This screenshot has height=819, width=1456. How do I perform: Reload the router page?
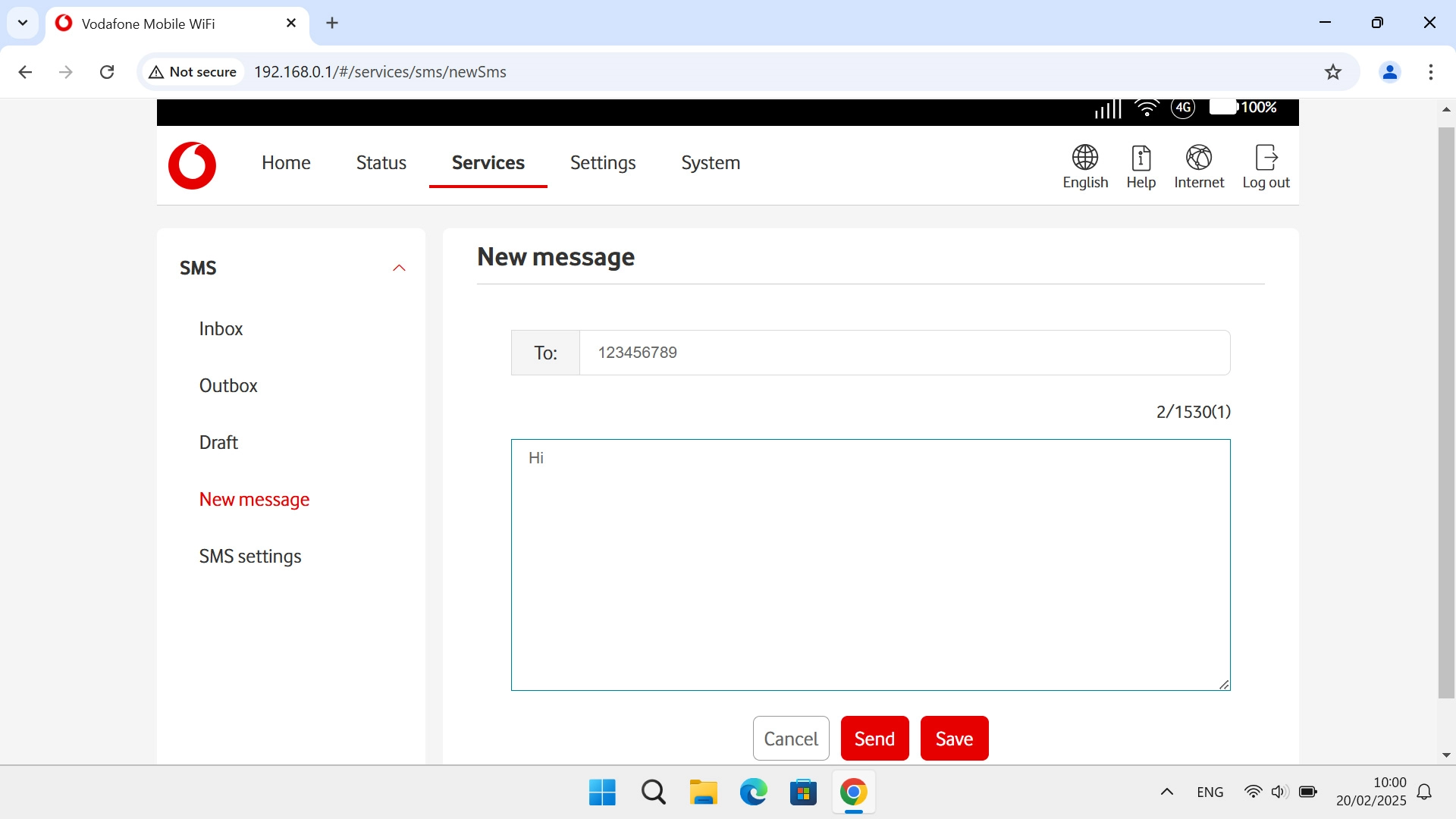coord(107,72)
